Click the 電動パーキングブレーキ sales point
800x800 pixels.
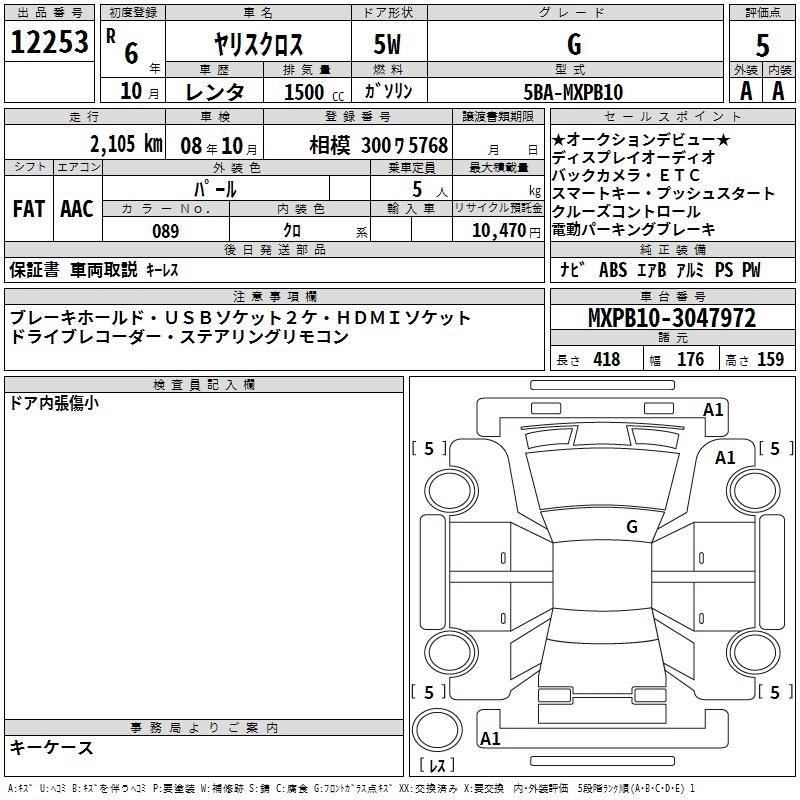[x=634, y=229]
